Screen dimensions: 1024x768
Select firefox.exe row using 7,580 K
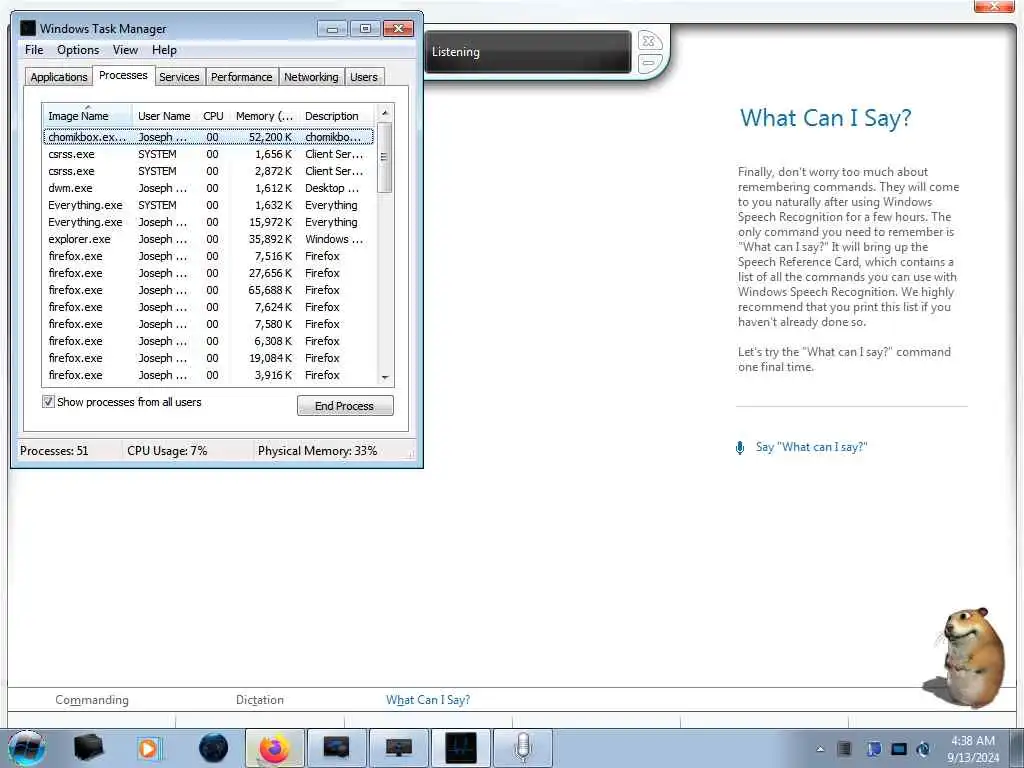point(208,324)
